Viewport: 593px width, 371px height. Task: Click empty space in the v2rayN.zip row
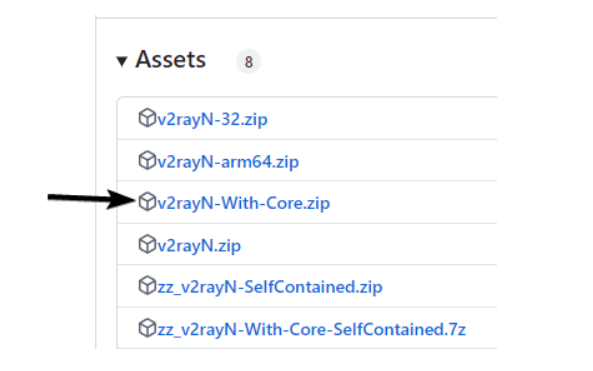click(369, 244)
